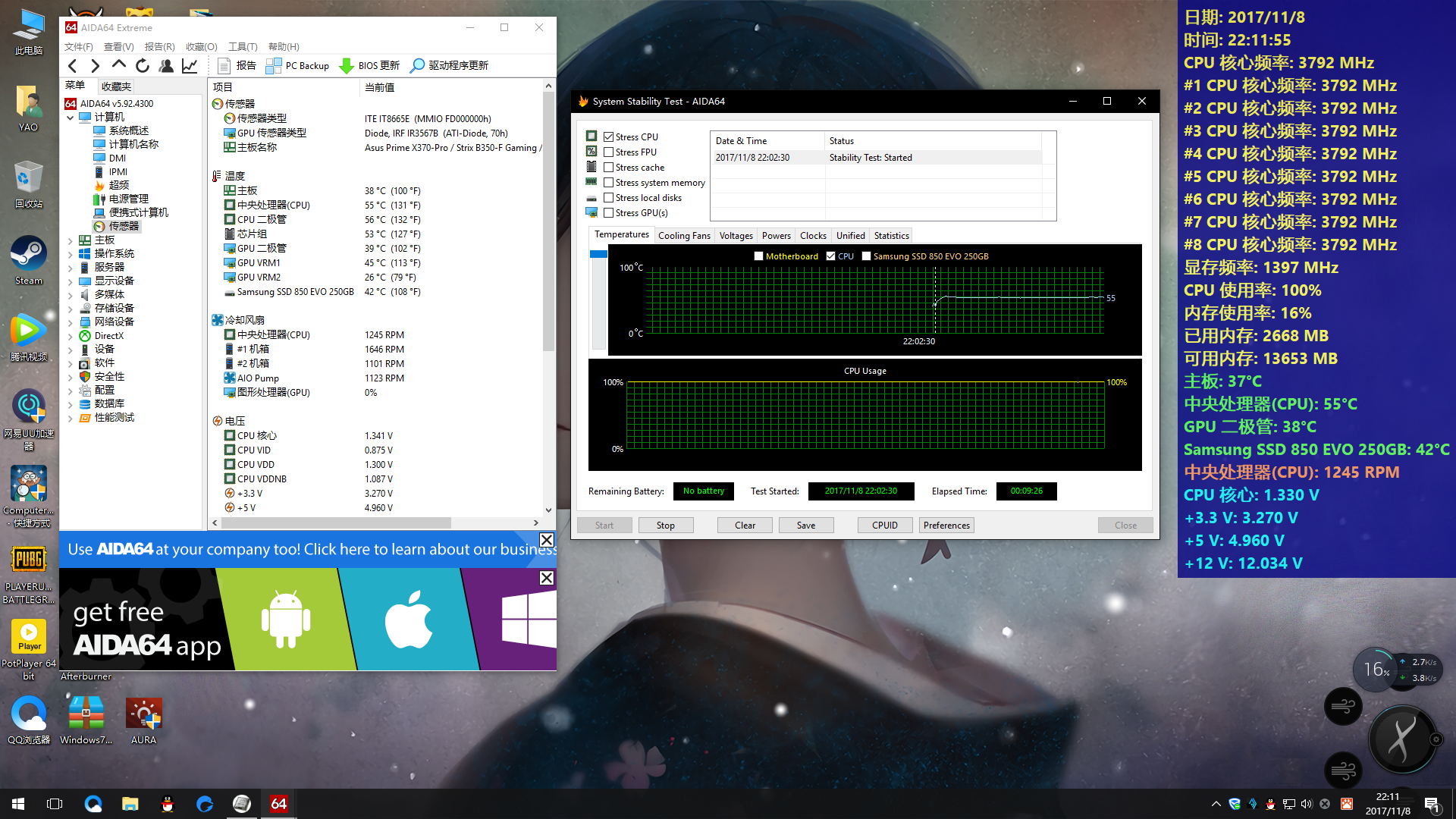1456x819 pixels.
Task: Click the Stop button
Action: [x=665, y=526]
